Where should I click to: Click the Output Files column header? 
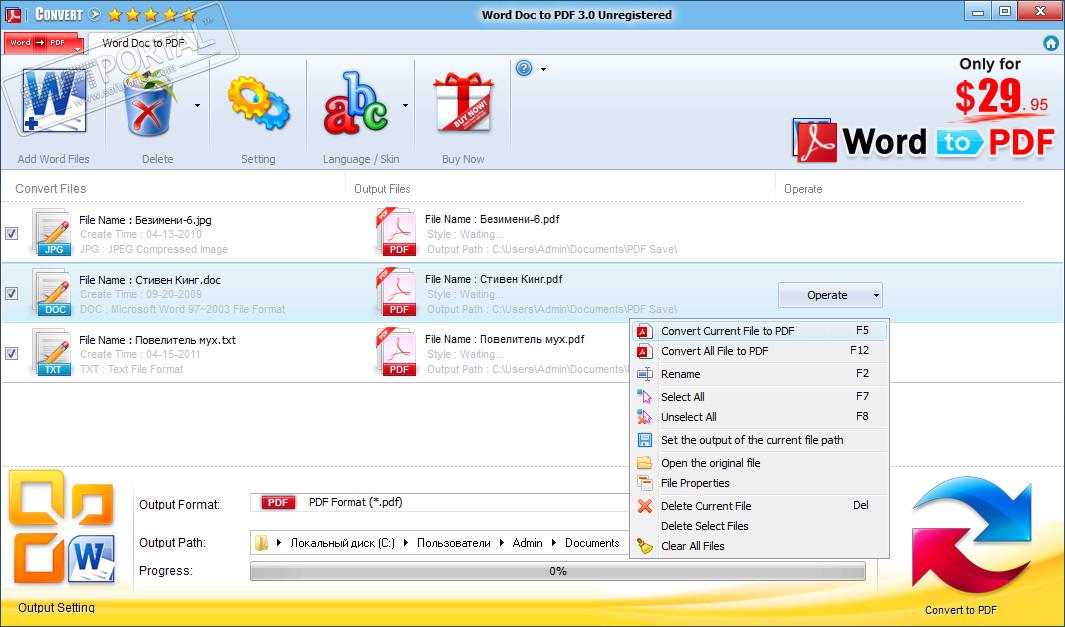tap(382, 189)
